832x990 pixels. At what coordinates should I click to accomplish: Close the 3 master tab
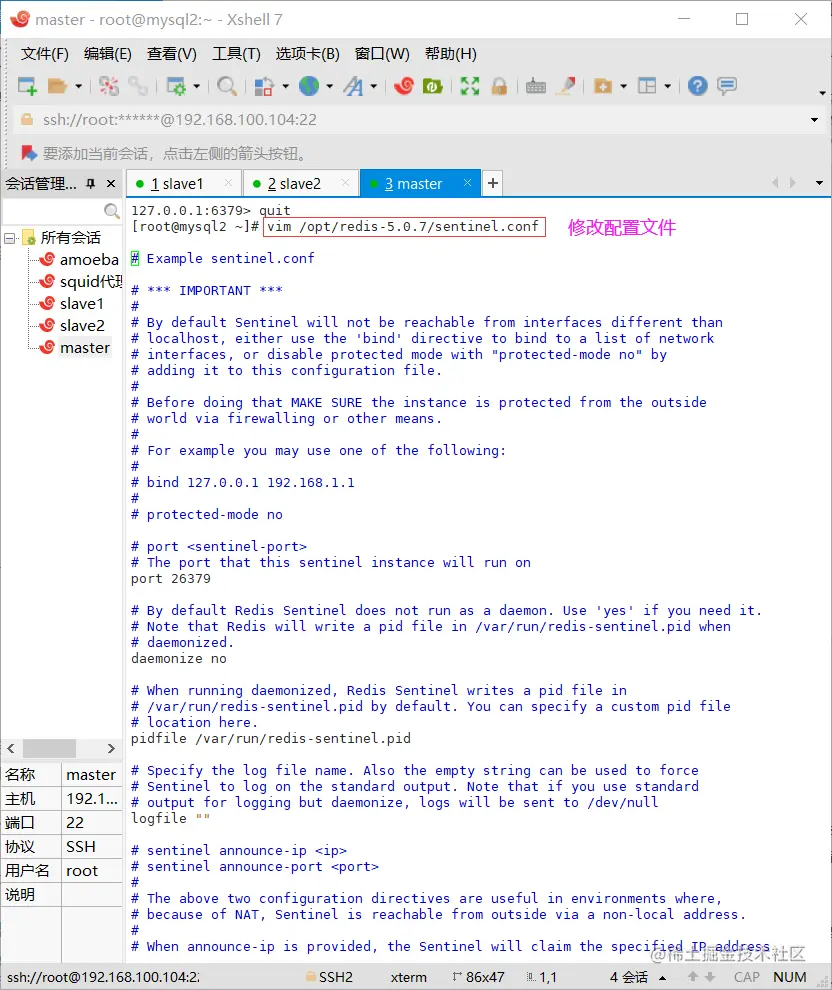click(467, 183)
